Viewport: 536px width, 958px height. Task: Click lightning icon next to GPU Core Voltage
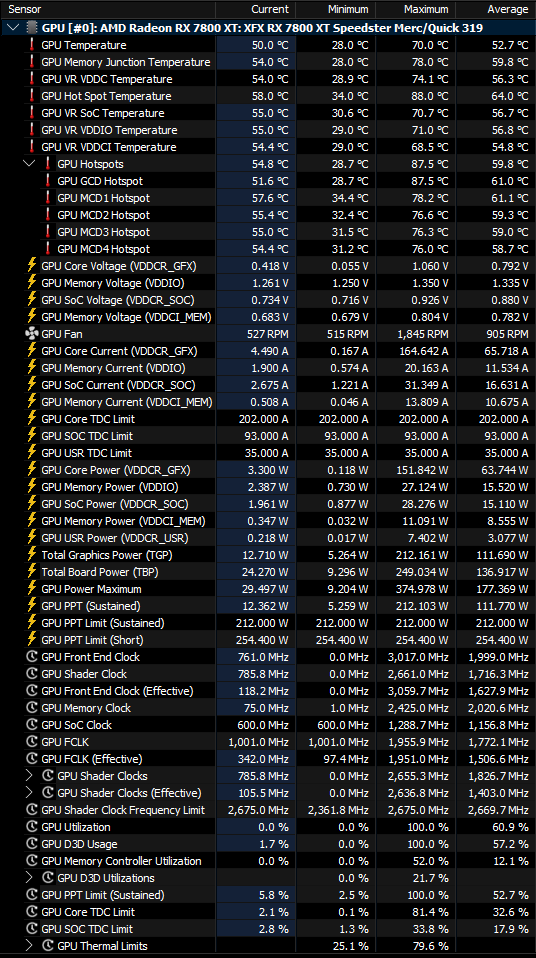click(x=32, y=266)
